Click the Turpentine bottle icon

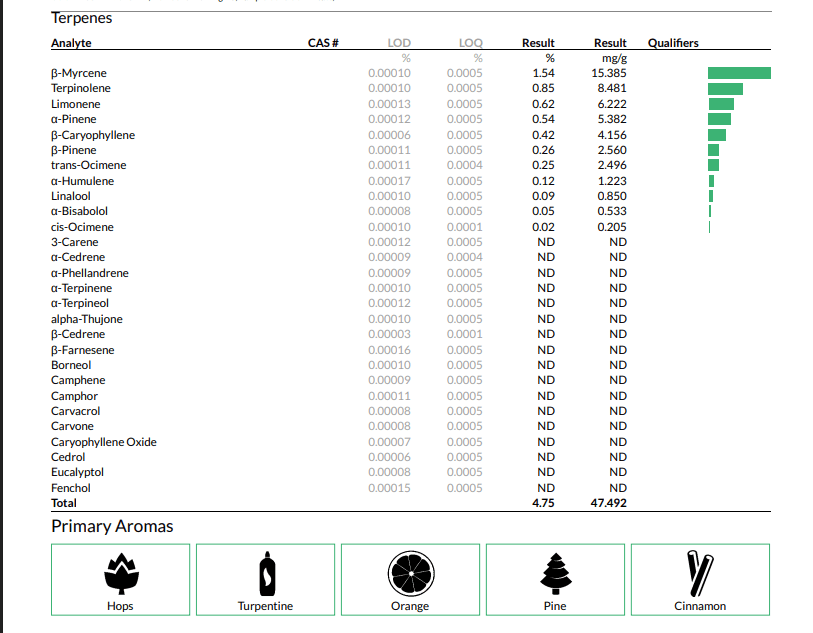tap(267, 573)
